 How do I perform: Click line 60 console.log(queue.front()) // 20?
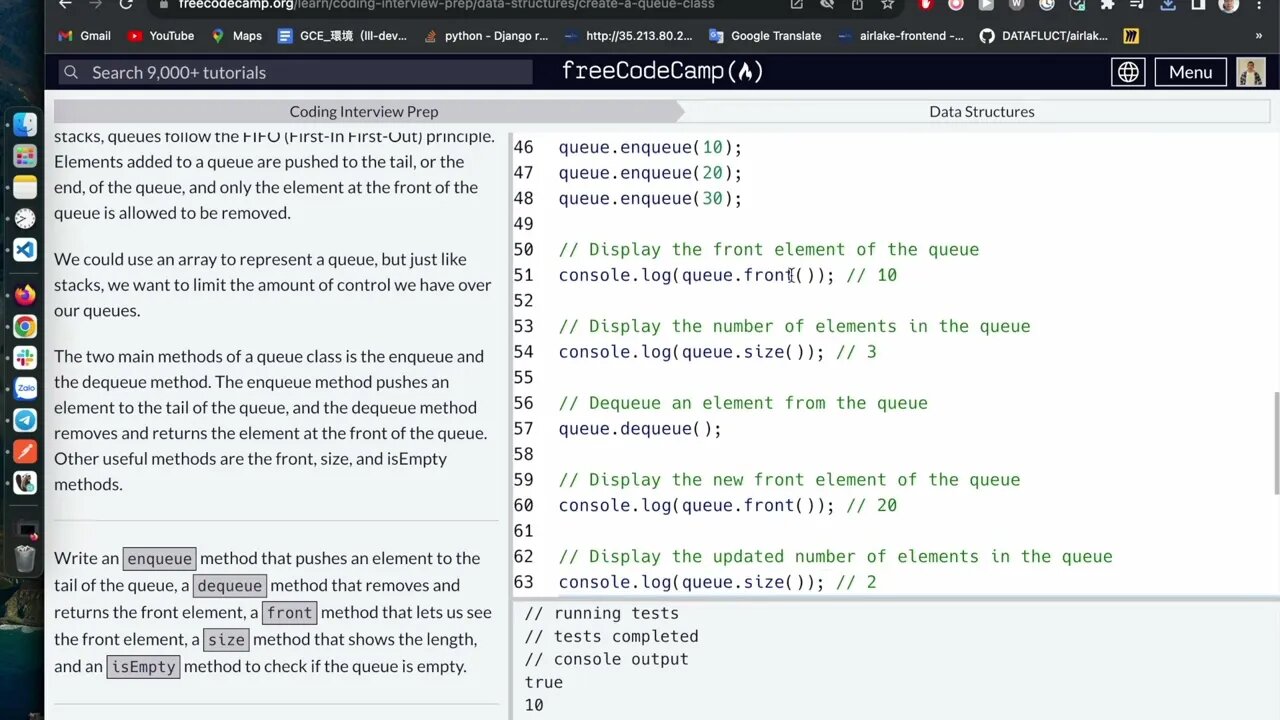click(x=727, y=506)
